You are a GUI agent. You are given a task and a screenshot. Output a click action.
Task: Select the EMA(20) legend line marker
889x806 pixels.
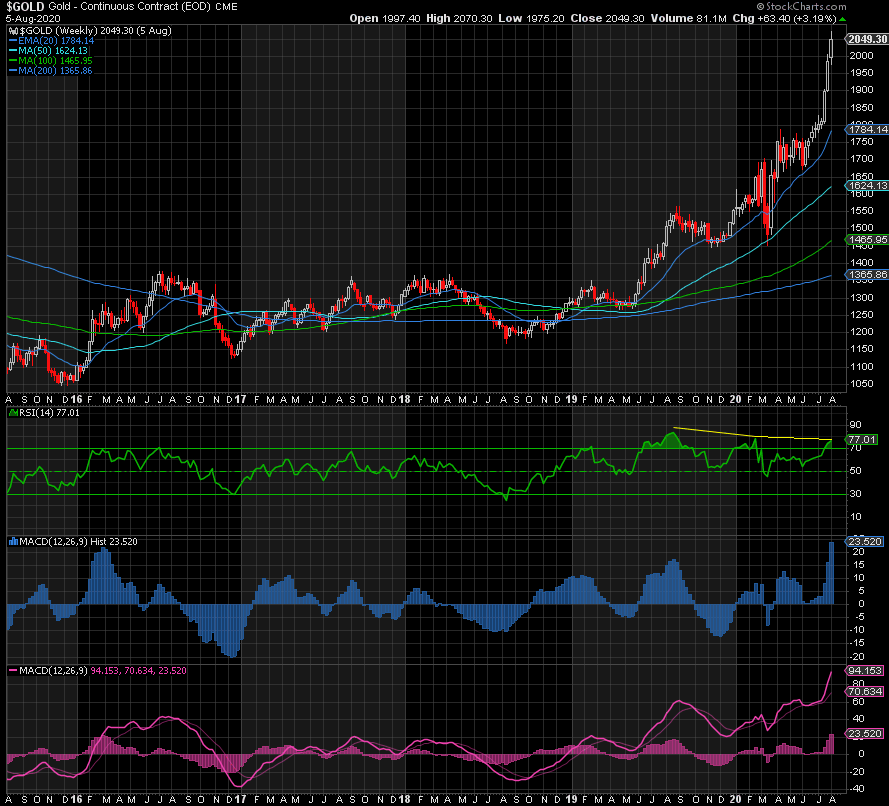(11, 41)
